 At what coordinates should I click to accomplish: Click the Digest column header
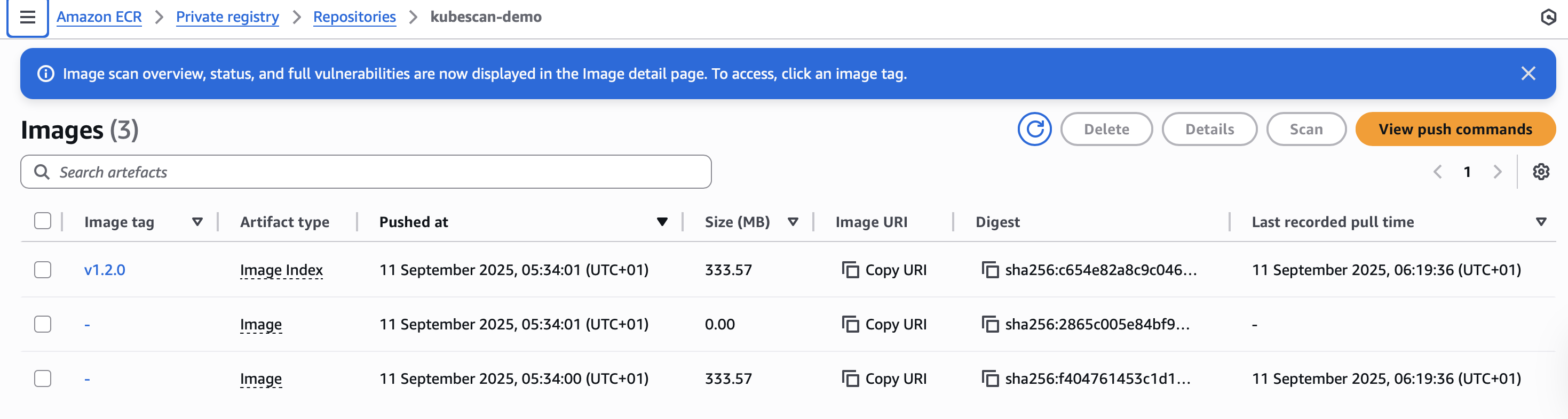click(997, 222)
